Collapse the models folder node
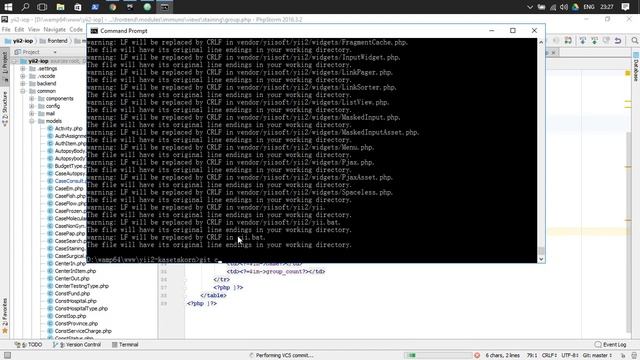Viewport: 640px width, 360px height. coord(32,121)
